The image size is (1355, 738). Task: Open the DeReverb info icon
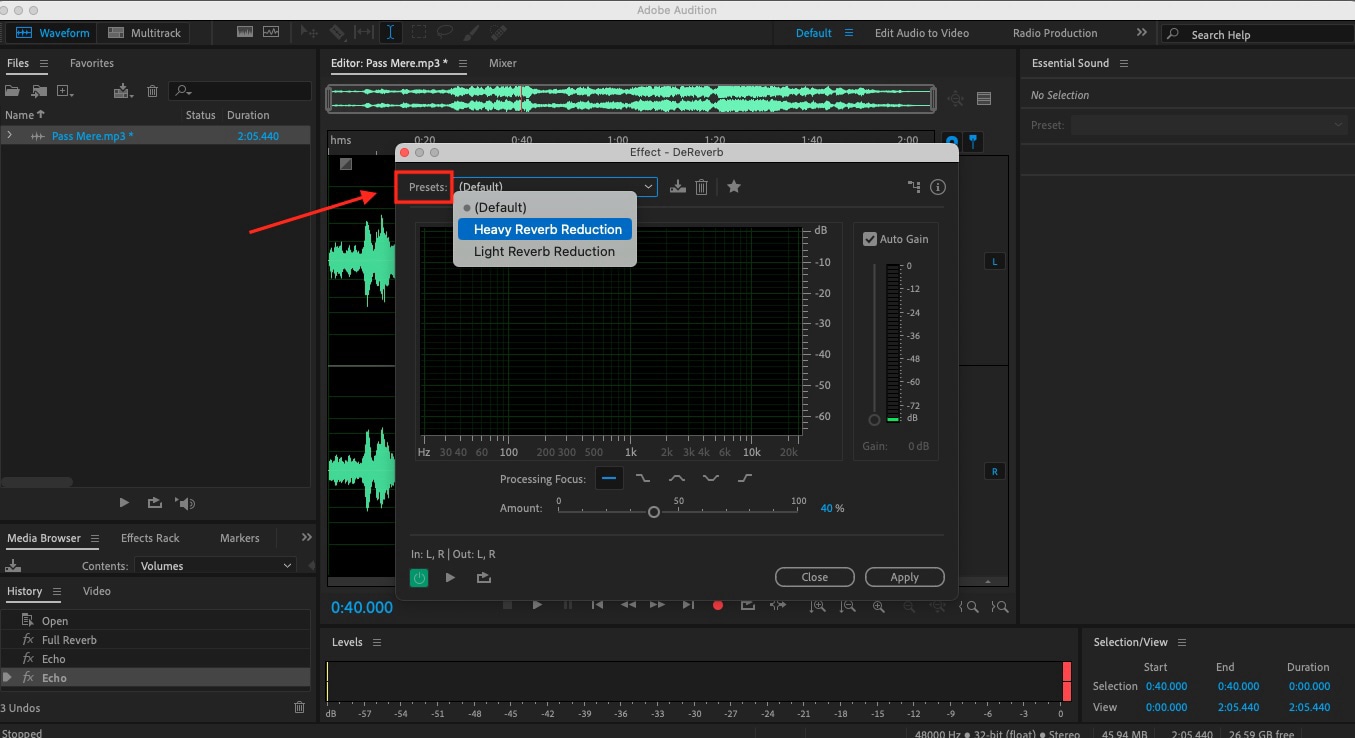938,186
